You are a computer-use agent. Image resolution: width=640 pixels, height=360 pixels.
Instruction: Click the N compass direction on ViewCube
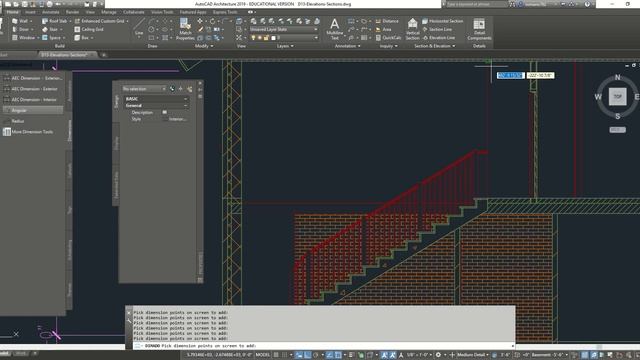(617, 77)
